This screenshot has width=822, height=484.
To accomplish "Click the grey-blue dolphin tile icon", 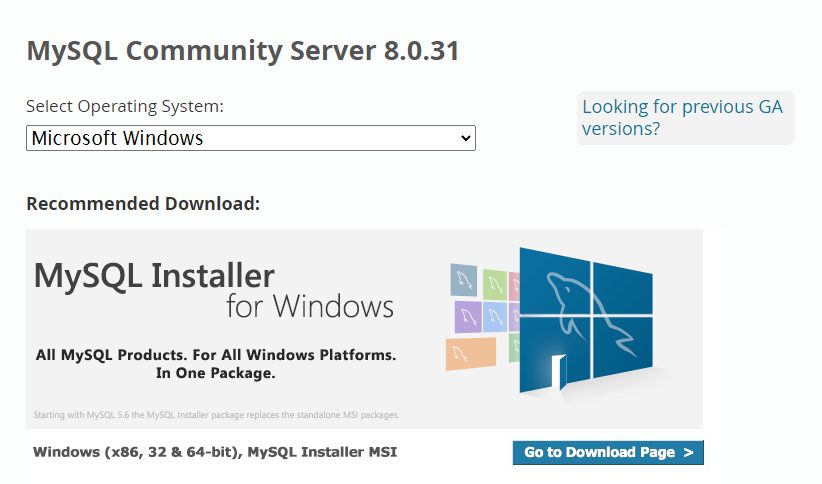I will coord(464,280).
